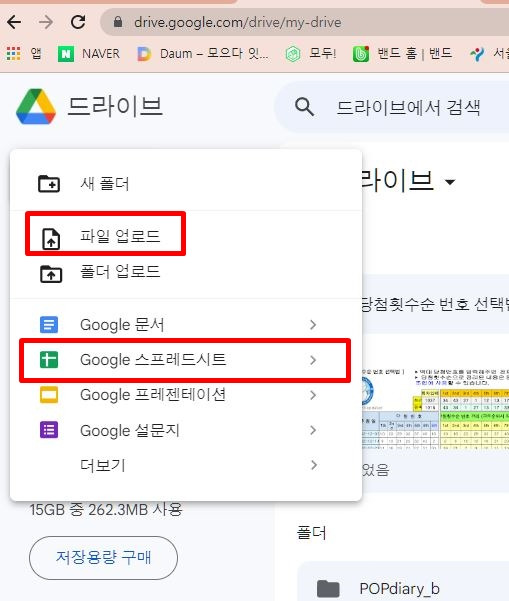Screen dimensions: 509x601
Task: Select Google 문서 menu item
Action: coord(186,325)
